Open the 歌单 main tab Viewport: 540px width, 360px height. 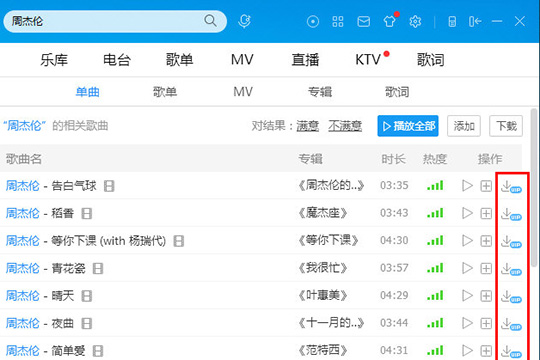click(x=179, y=60)
